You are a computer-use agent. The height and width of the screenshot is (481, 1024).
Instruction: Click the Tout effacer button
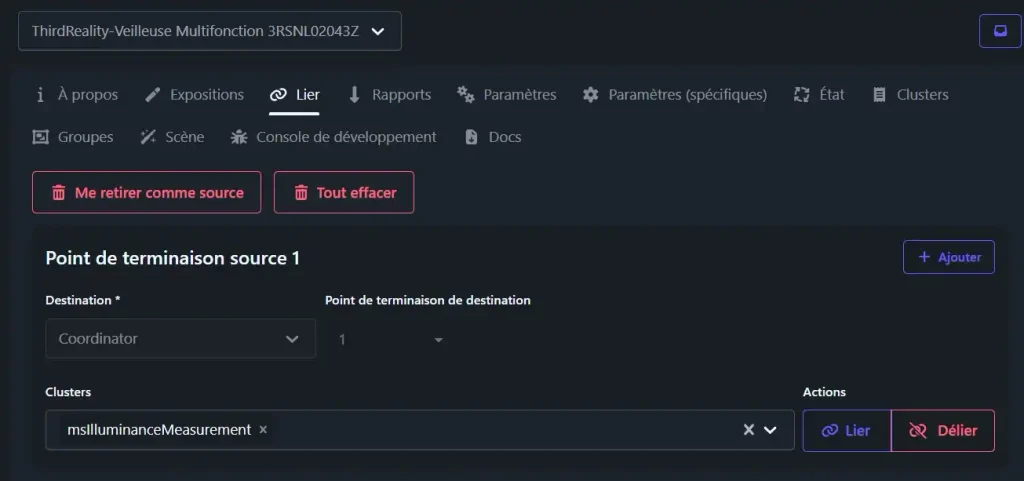tap(344, 193)
